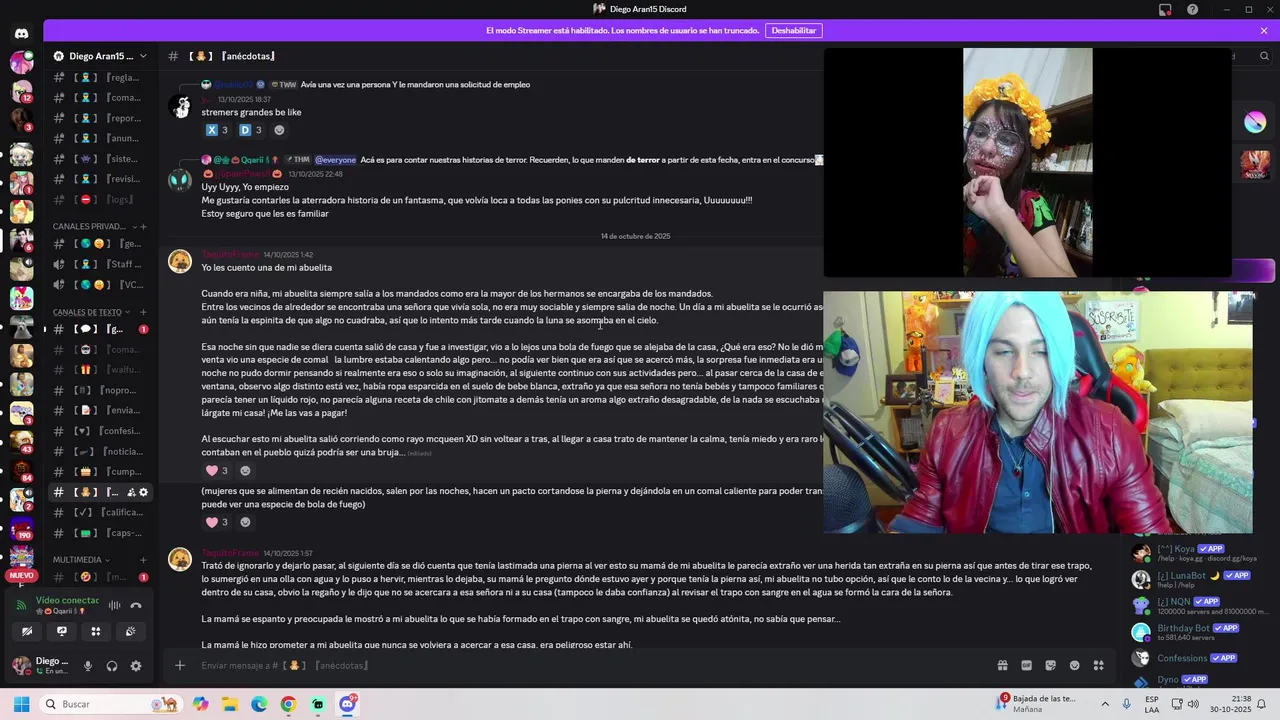Open weather widget Bajada de las temperaturas
Viewport: 1280px width, 720px height.
[x=1037, y=704]
